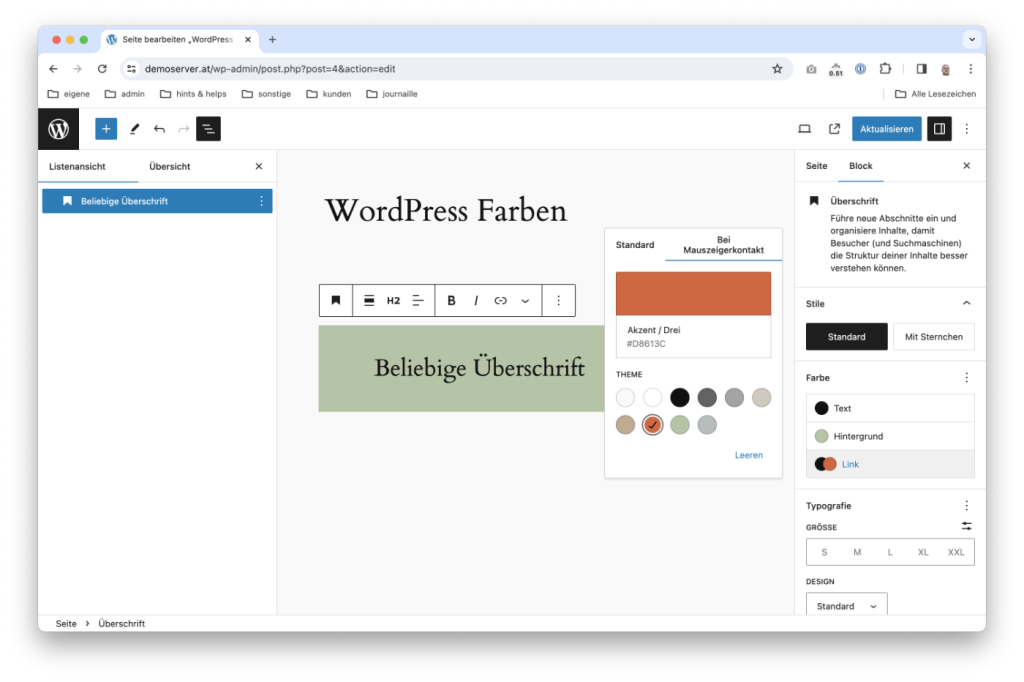
Task: Open the Text color setting
Action: coord(890,408)
